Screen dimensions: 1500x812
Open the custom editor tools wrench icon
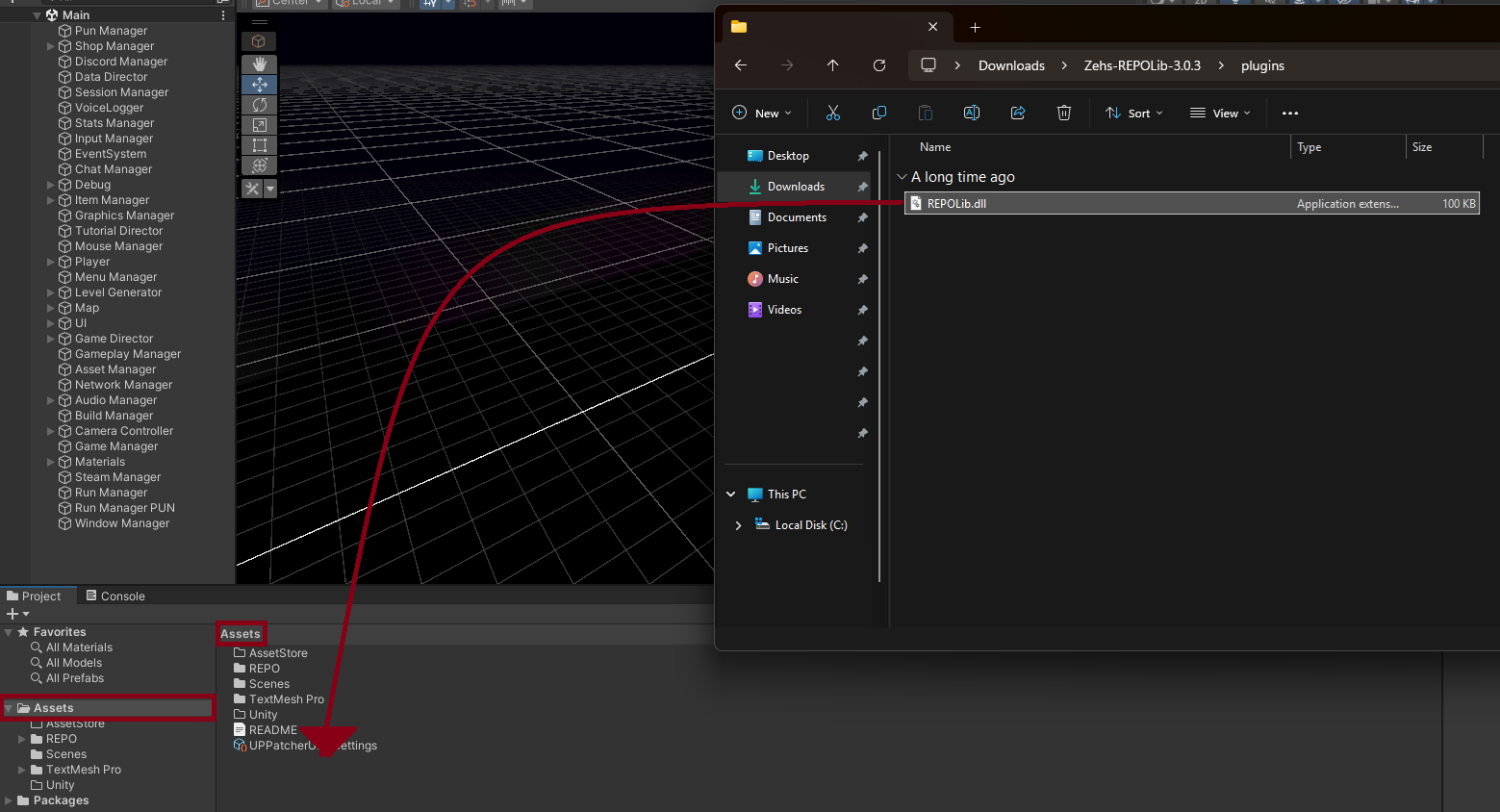[252, 189]
